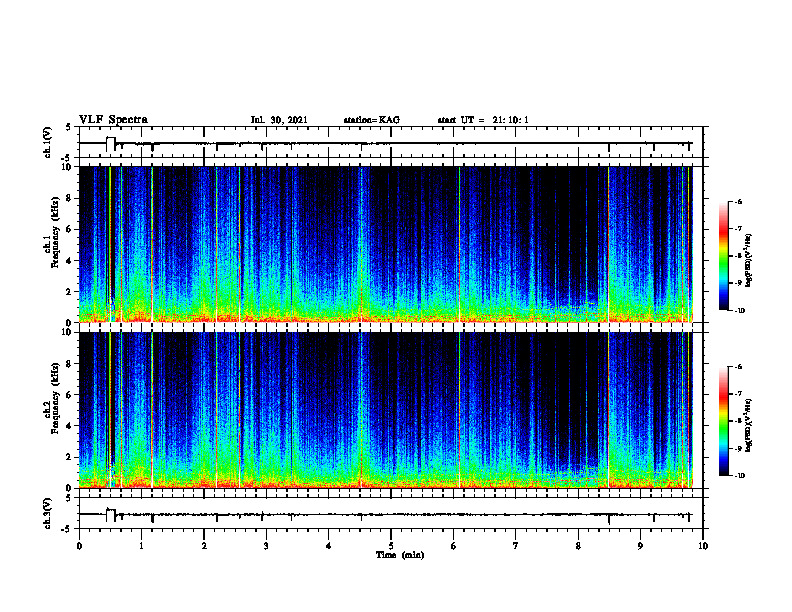Select the ch.1 "Frequency (kHz)" axis label
The height and width of the screenshot is (612, 792).
(55, 234)
